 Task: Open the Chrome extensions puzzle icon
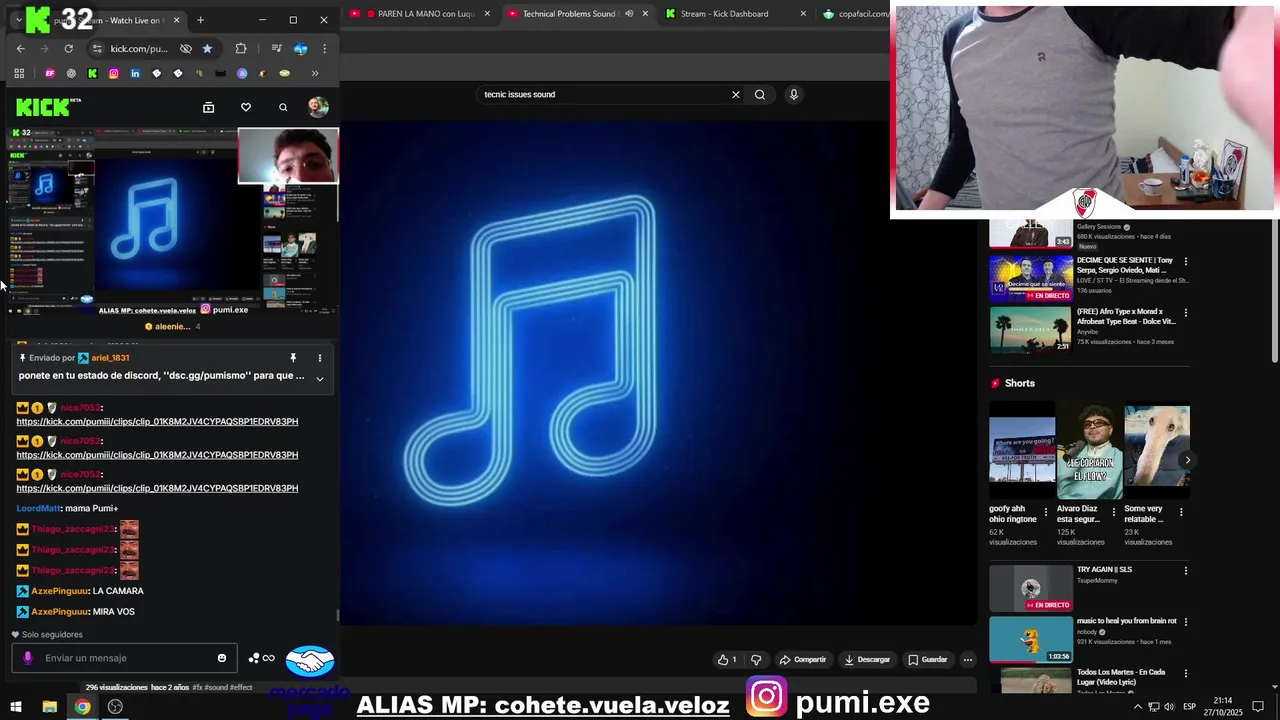(x=241, y=48)
